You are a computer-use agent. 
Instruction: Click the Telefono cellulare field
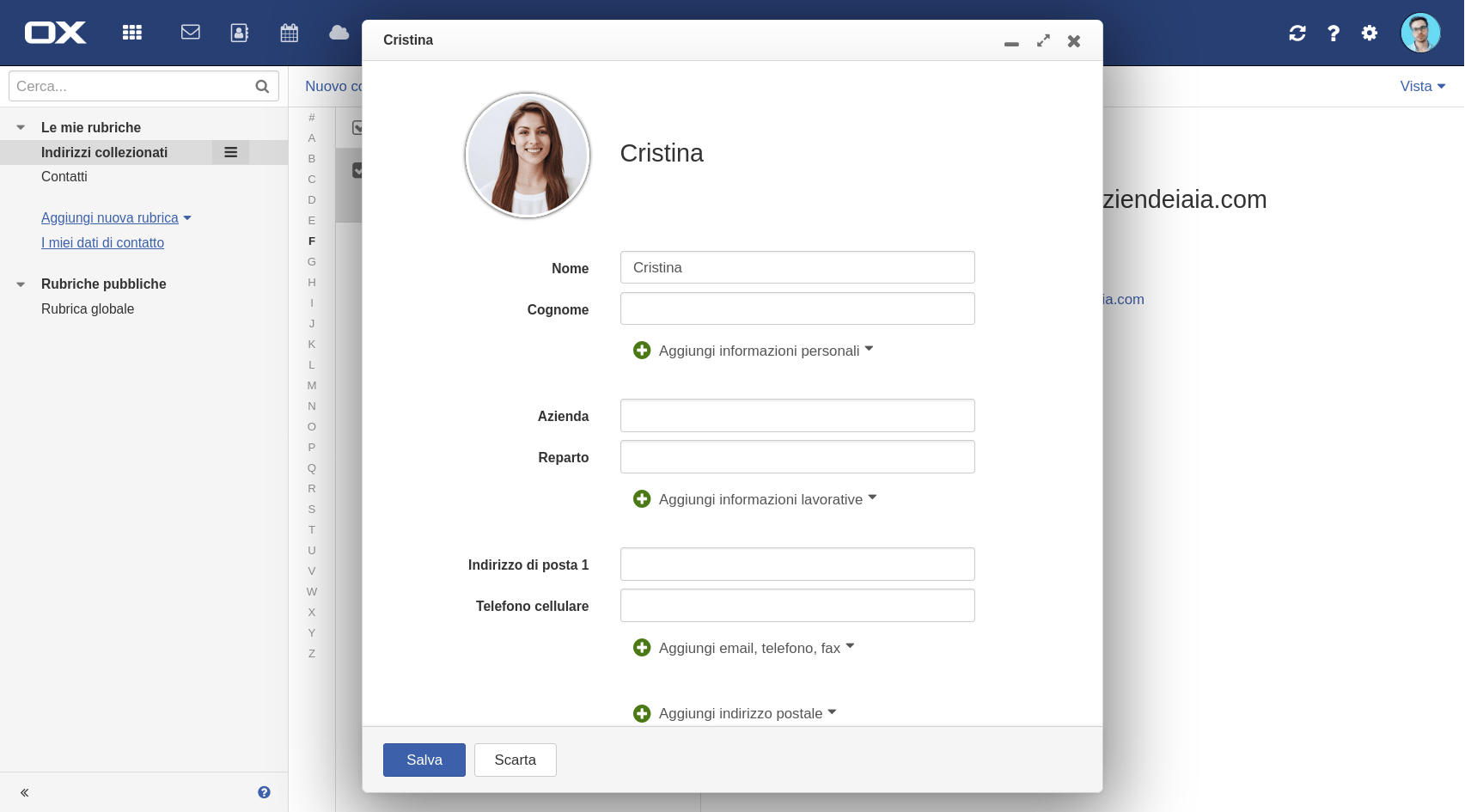tap(797, 606)
